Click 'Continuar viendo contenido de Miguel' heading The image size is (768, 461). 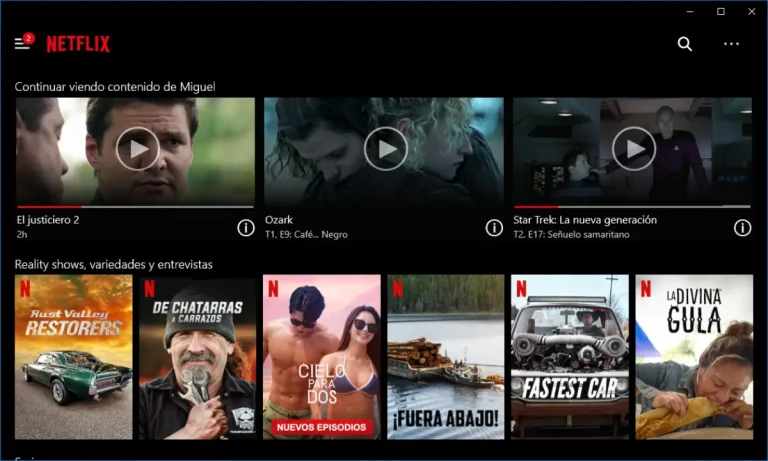[115, 87]
